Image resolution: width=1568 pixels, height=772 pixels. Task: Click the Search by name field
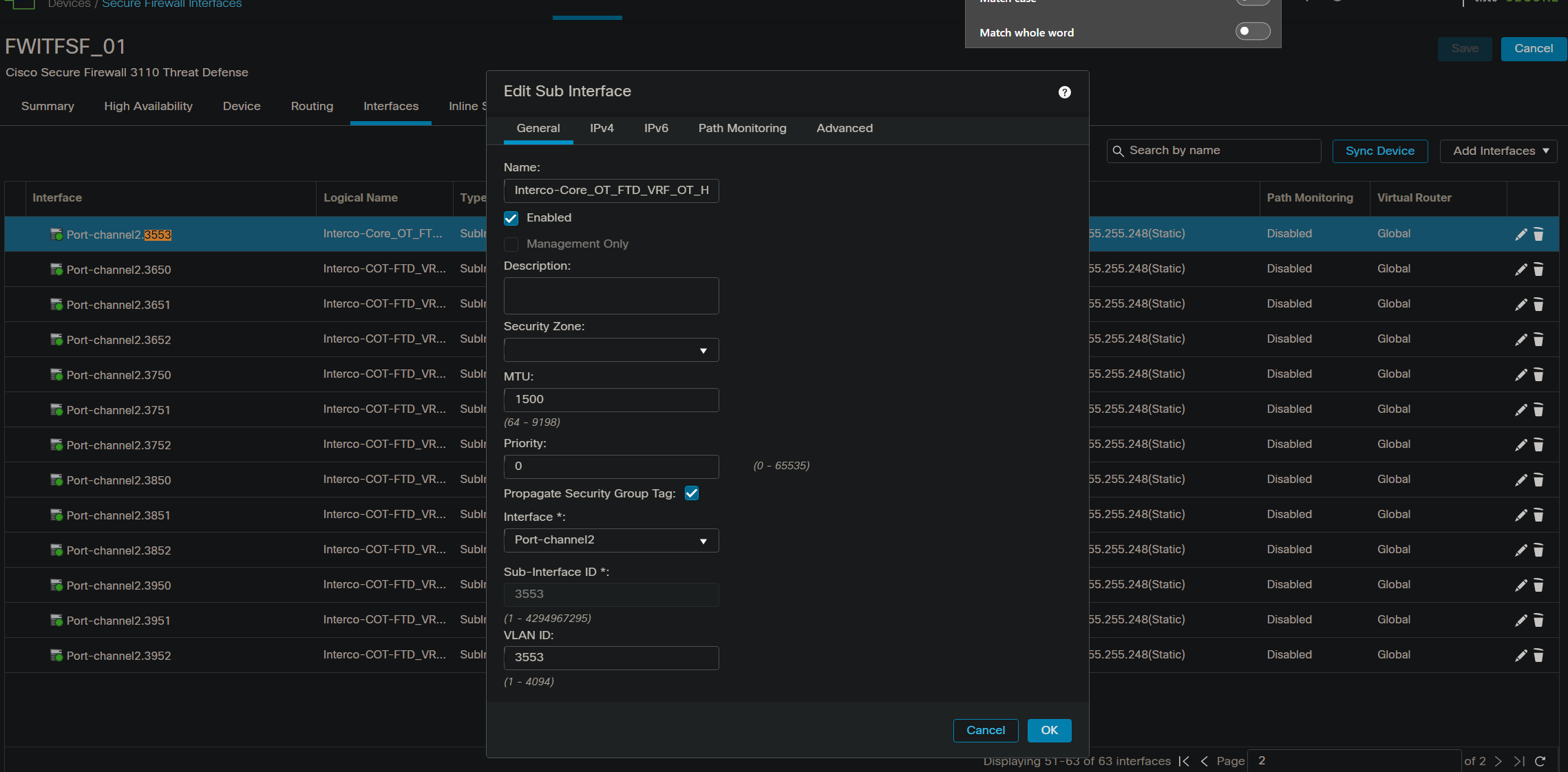tap(1214, 151)
